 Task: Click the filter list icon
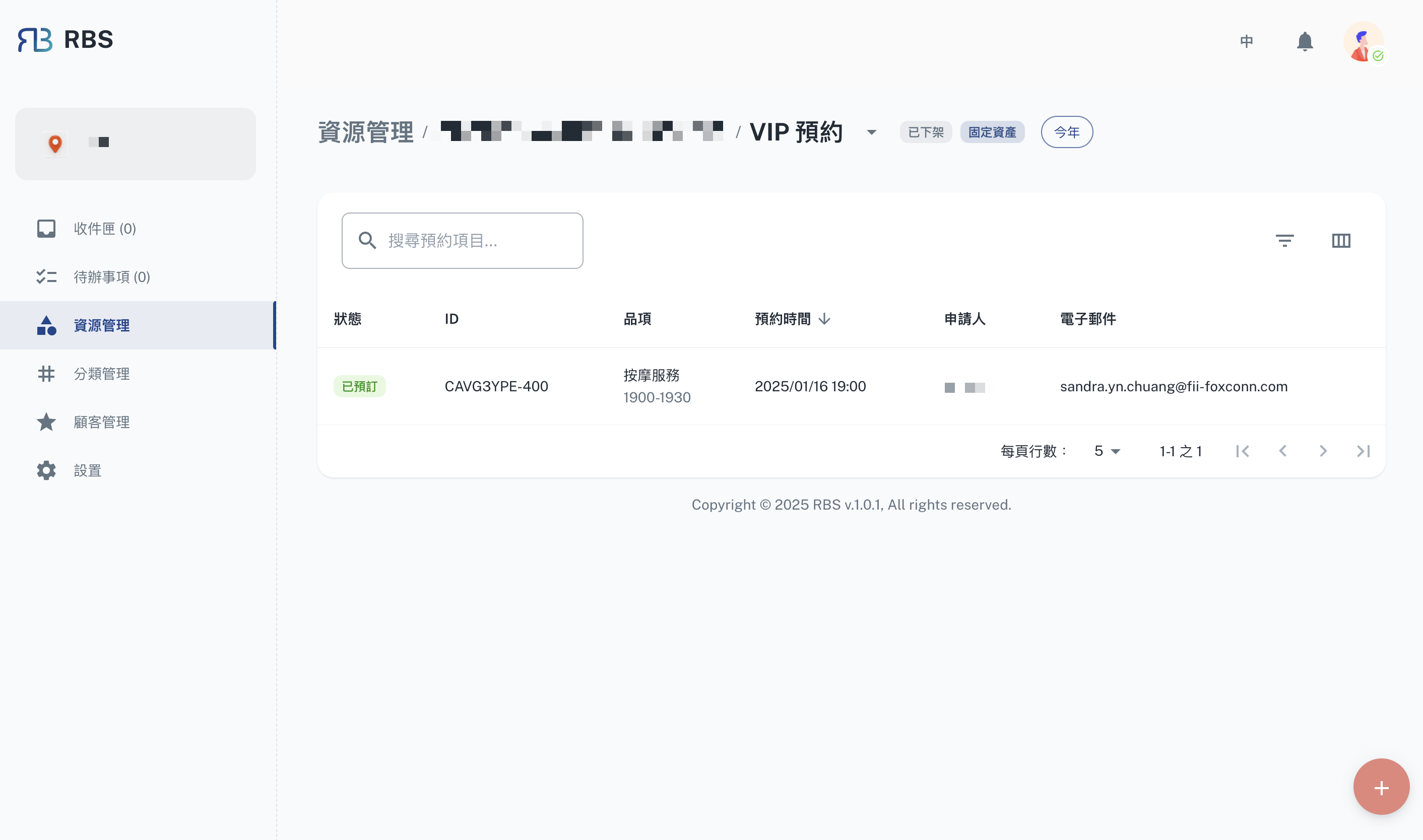coord(1284,241)
